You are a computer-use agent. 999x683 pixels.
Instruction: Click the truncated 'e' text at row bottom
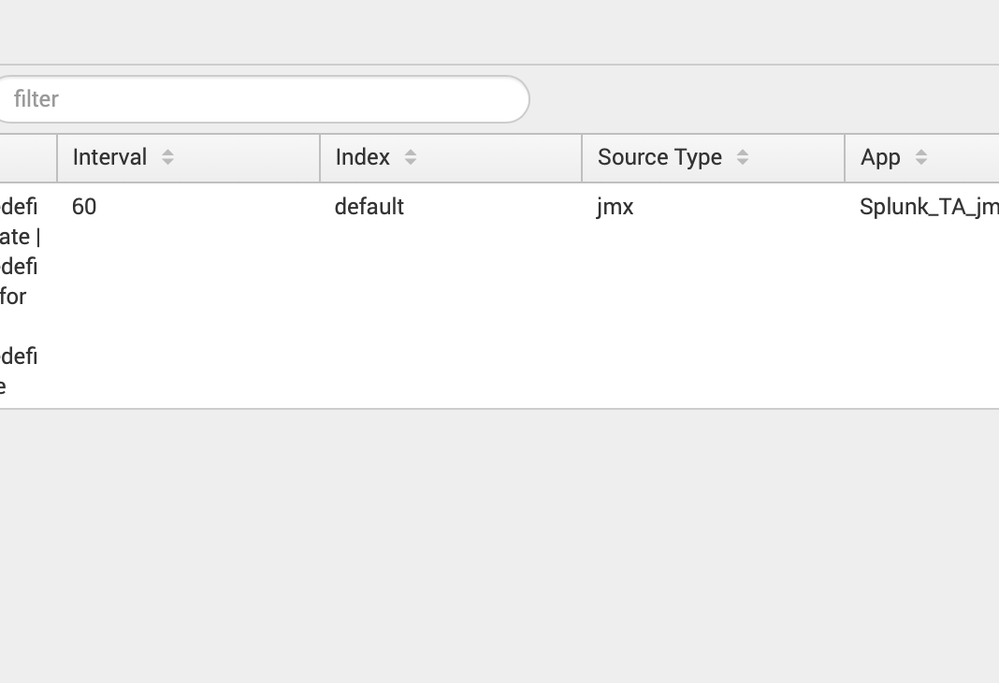4,386
